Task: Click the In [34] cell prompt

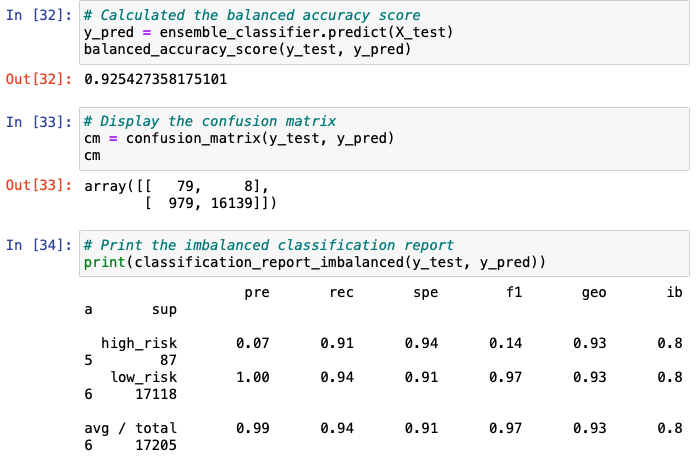Action: (39, 245)
